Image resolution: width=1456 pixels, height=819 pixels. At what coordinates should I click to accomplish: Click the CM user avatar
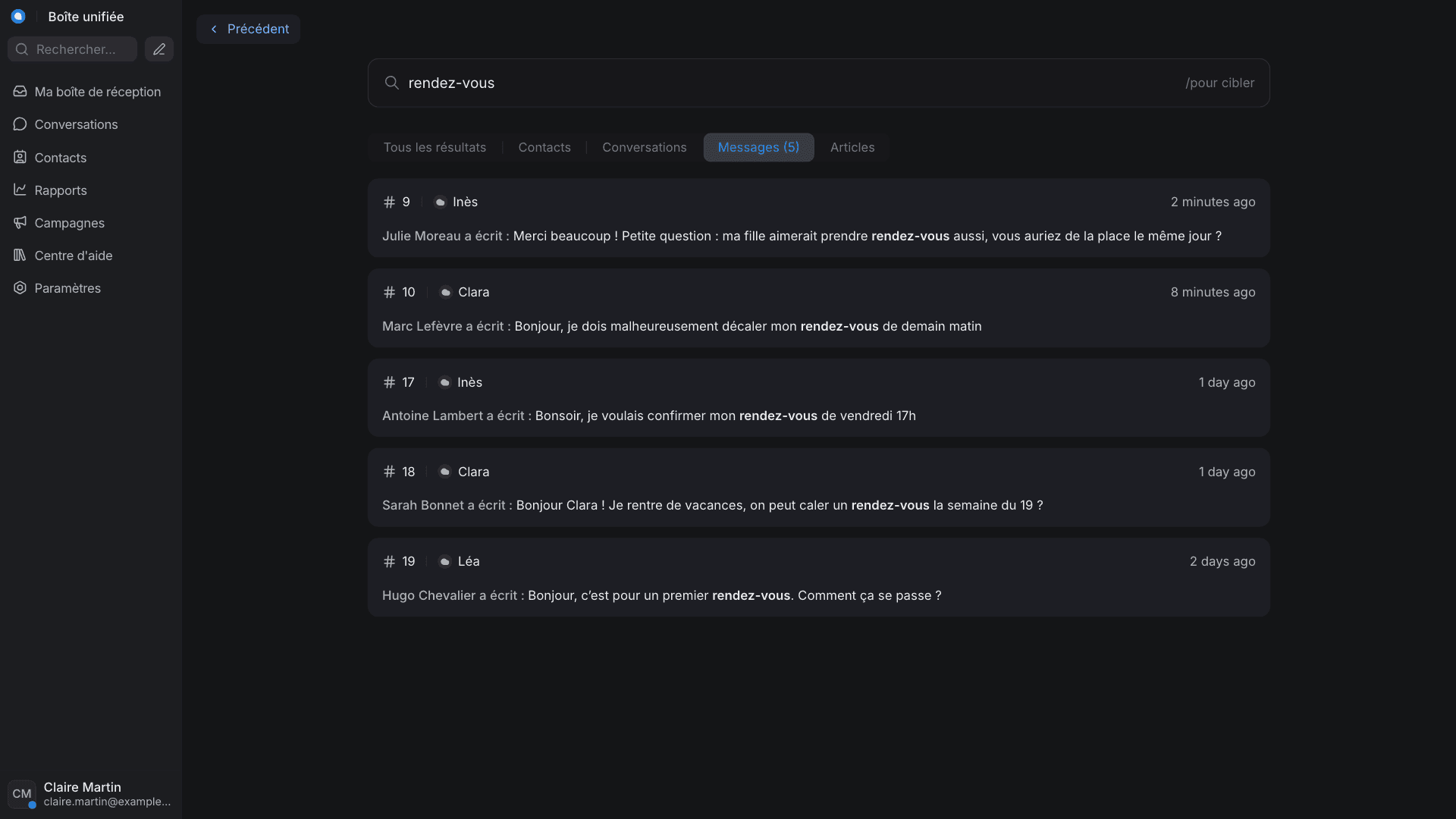coord(22,794)
